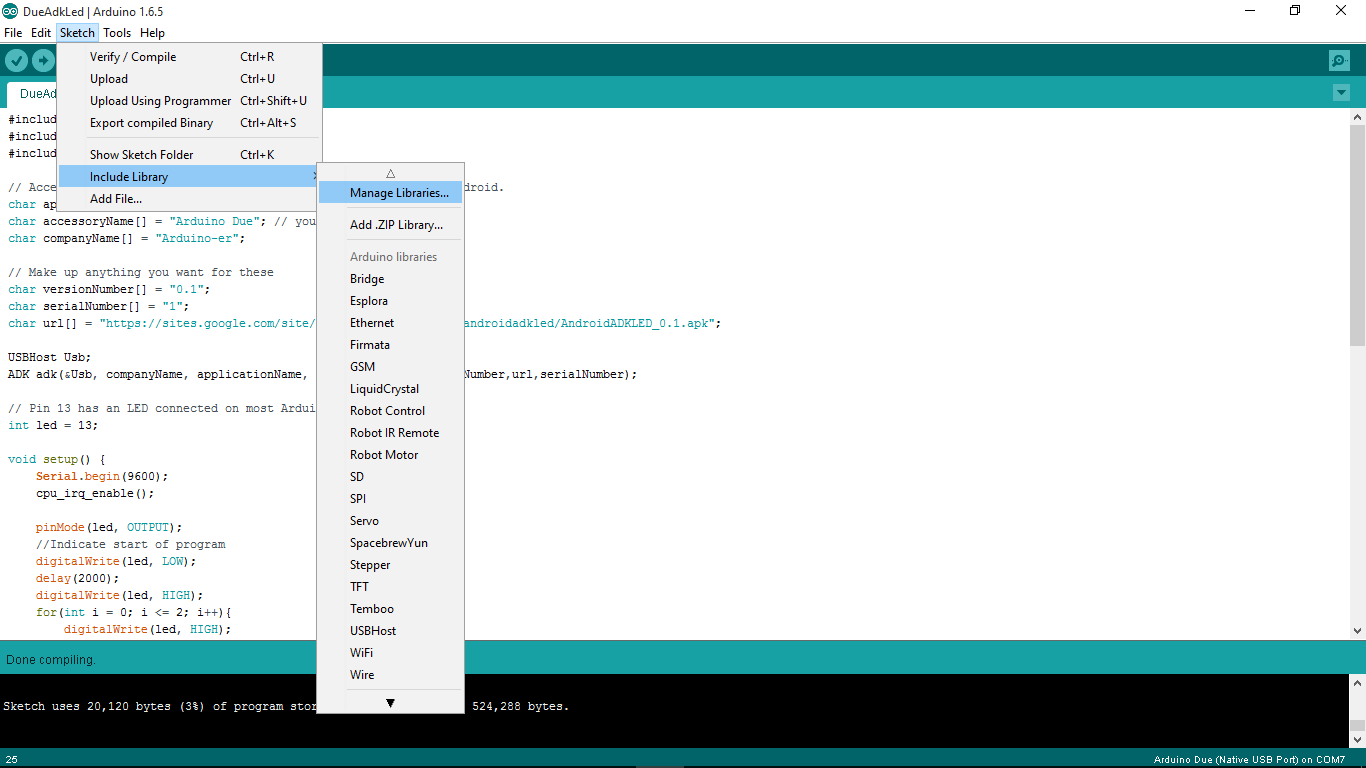This screenshot has height=768, width=1366.
Task: Include the Robot Motor library
Action: point(390,455)
